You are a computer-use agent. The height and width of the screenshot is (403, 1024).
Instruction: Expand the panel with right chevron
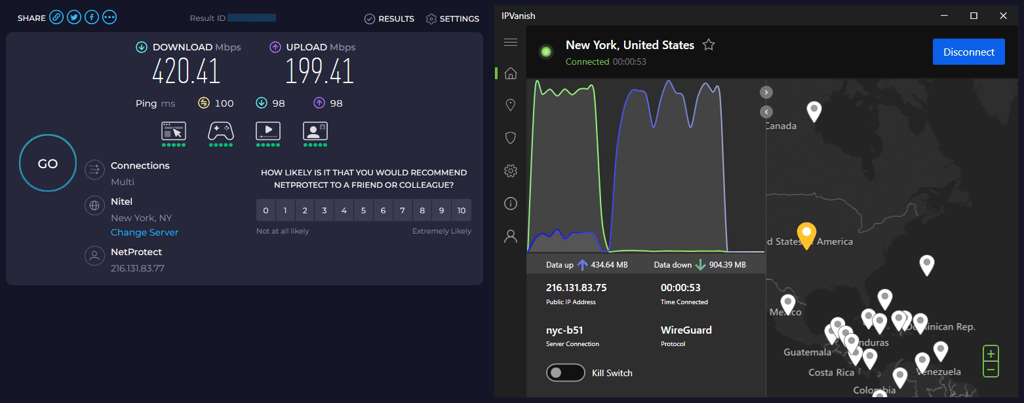(x=767, y=92)
